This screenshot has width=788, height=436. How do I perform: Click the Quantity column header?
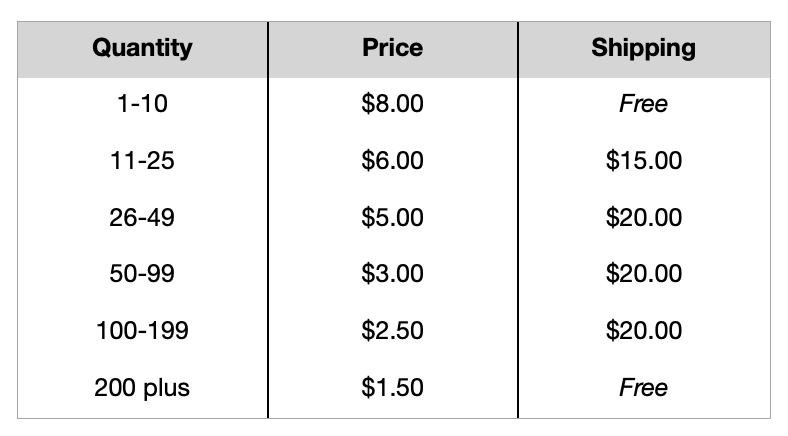[x=142, y=48]
